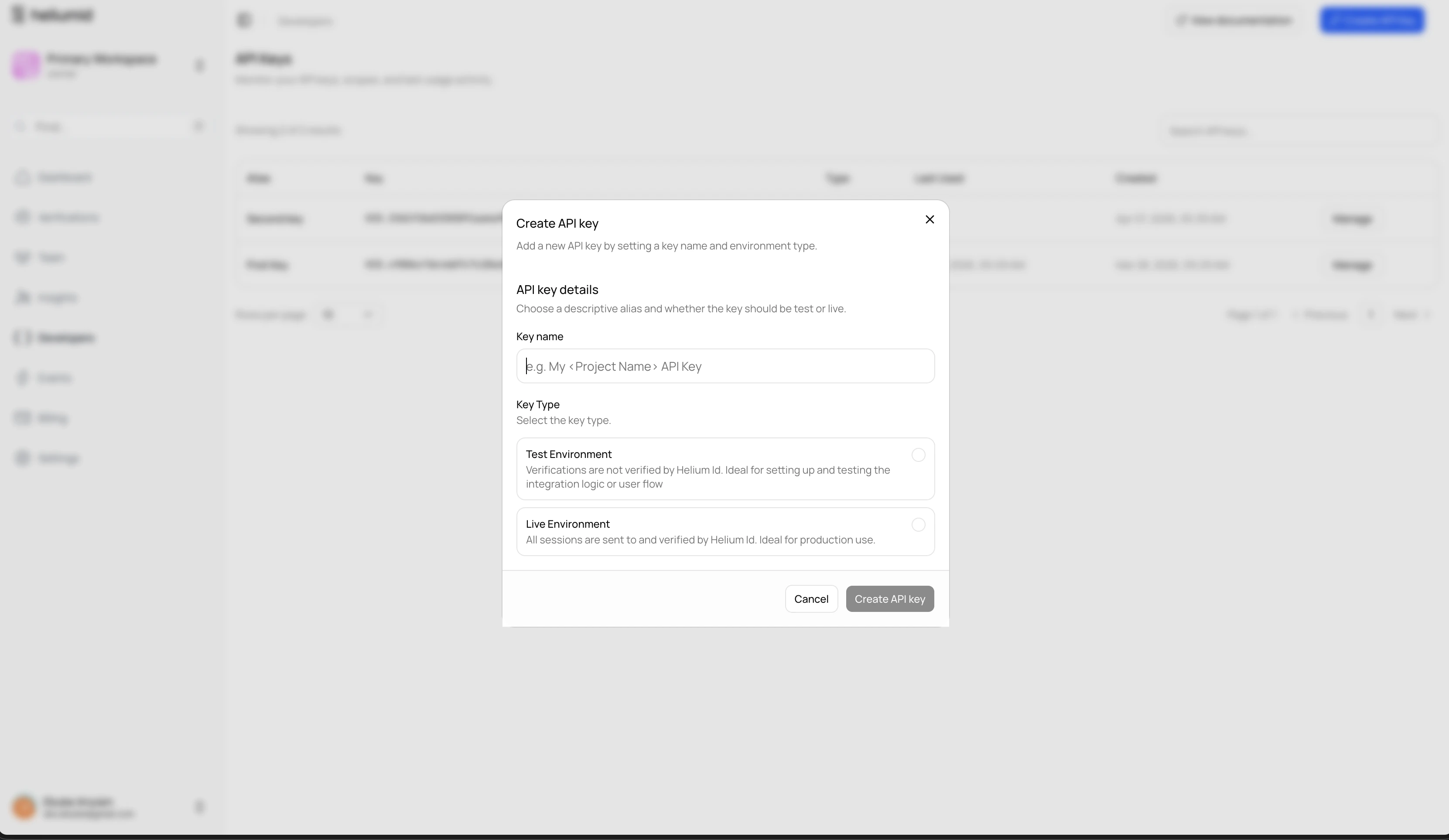The image size is (1449, 840).
Task: Click the Notifications bell icon in sidebar
Action: tap(23, 217)
